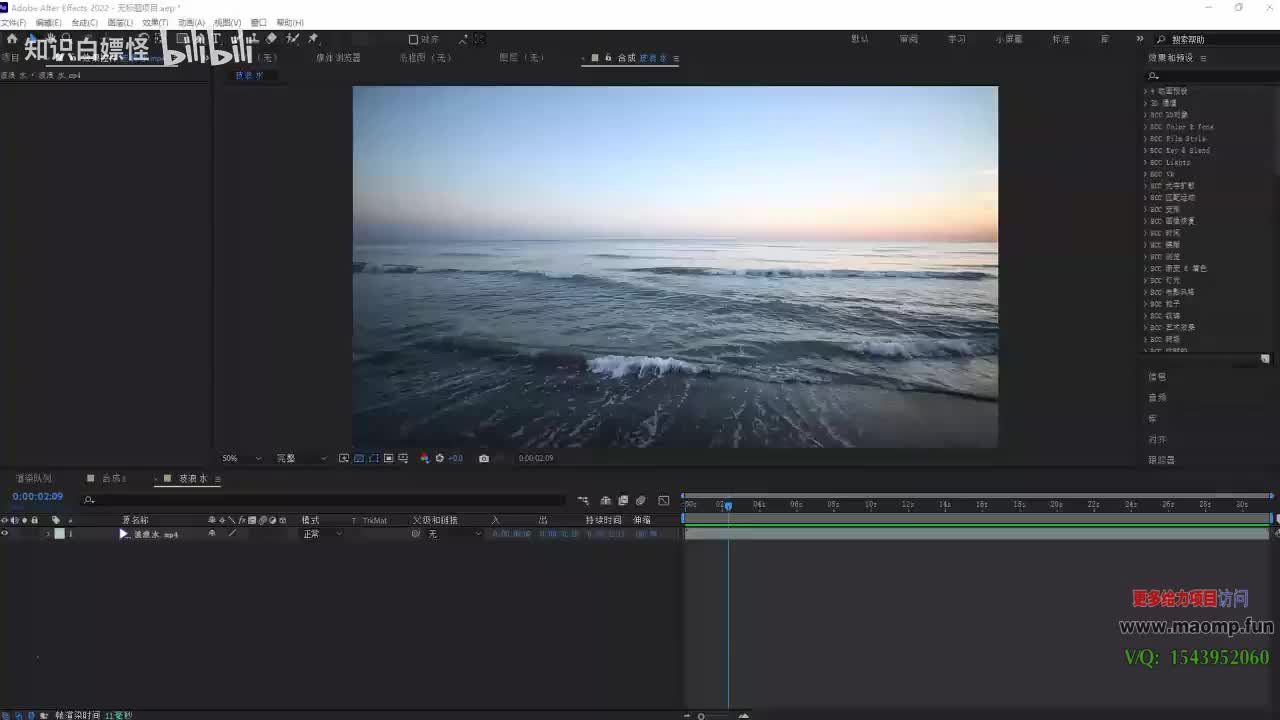1280x720 pixels.
Task: Zoom in the timeline with mountain icon
Action: [743, 715]
